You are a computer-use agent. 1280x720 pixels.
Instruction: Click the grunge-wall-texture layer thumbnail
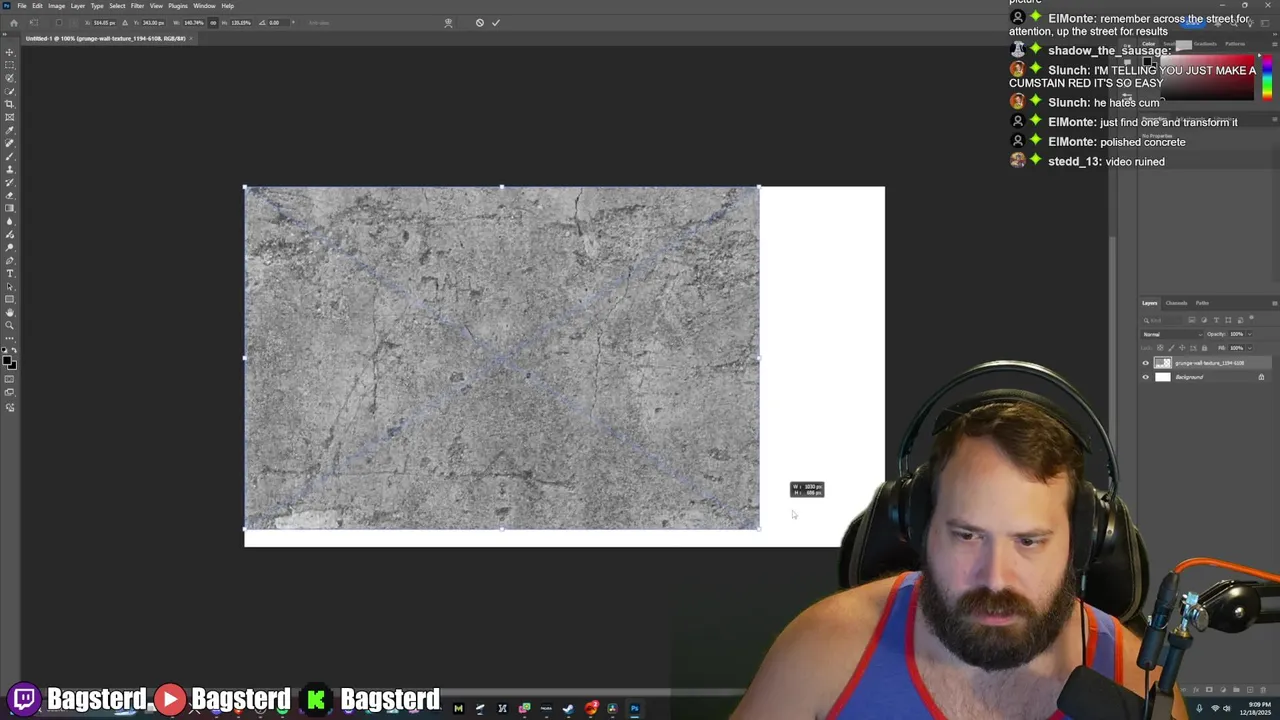1163,363
